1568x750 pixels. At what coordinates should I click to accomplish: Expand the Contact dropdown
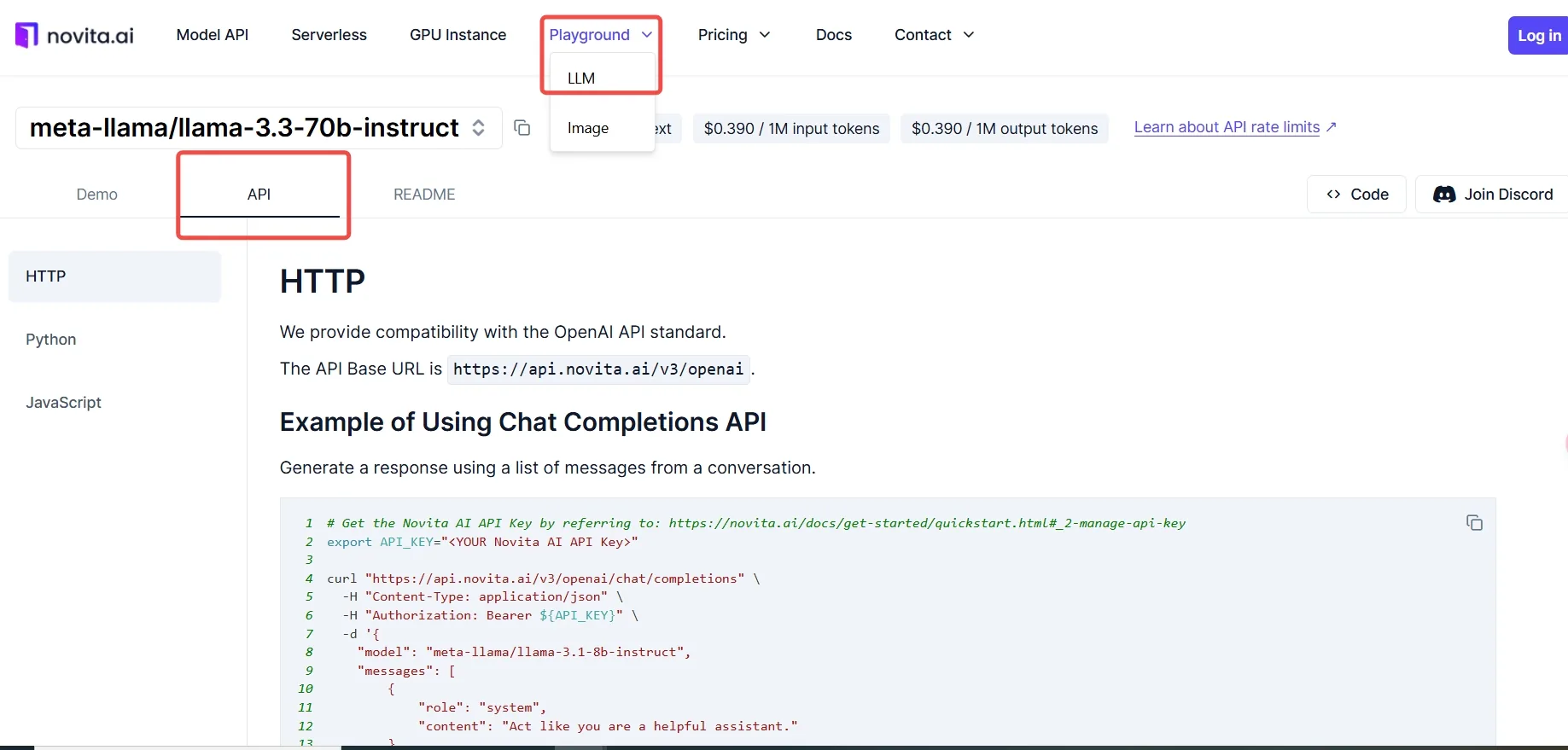(934, 35)
